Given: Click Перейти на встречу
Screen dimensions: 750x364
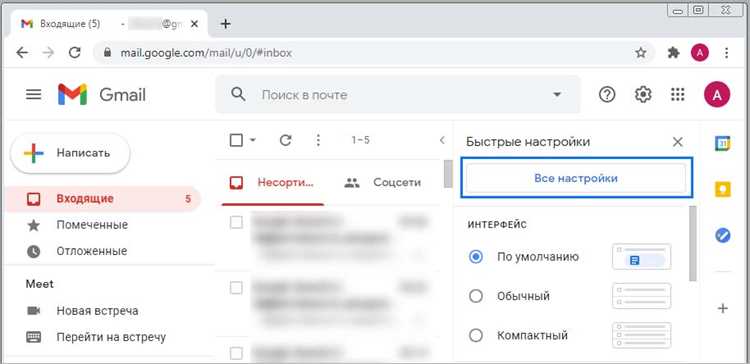Looking at the screenshot, I should 111,337.
